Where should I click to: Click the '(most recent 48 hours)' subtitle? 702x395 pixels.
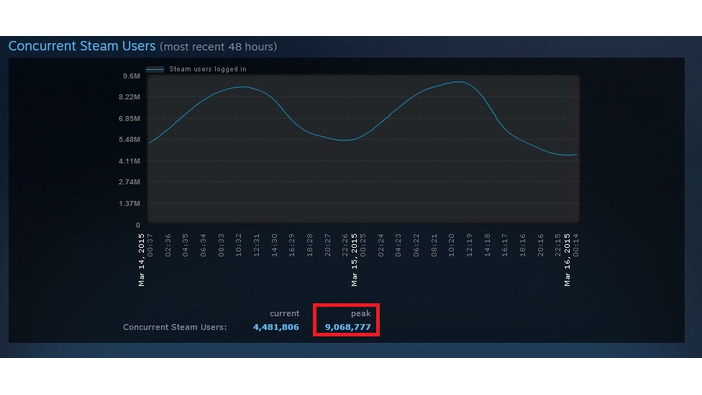(218, 47)
